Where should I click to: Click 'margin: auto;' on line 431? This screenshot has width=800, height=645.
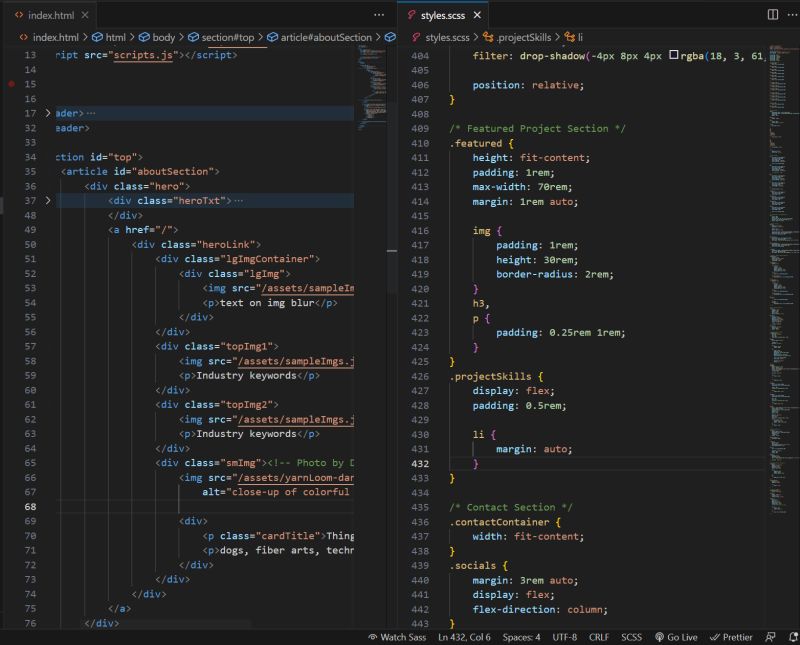pos(534,449)
